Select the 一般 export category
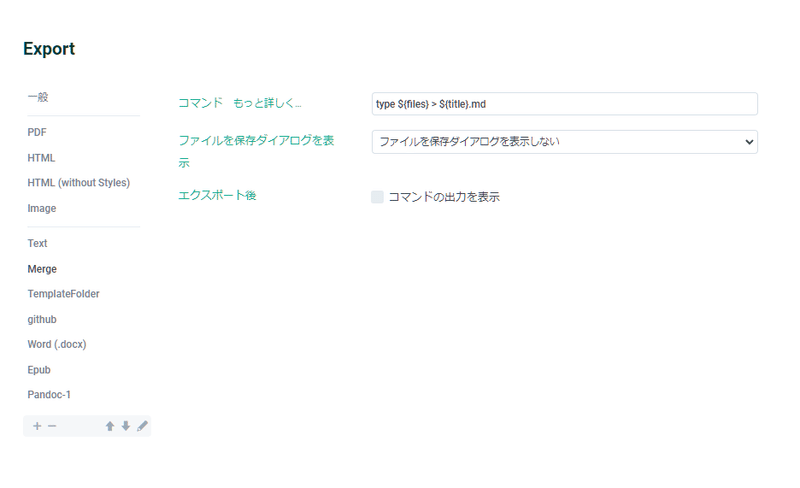800x488 pixels. click(38, 97)
